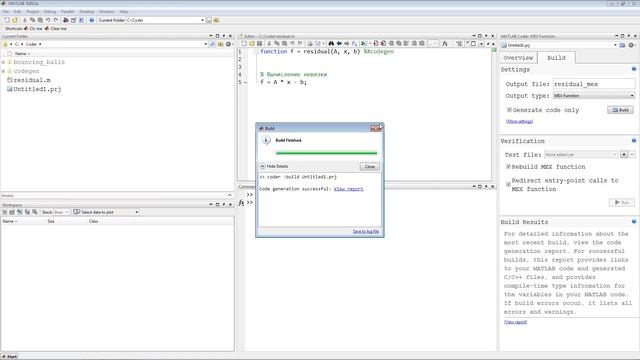Open the Debug menu

[50, 11]
